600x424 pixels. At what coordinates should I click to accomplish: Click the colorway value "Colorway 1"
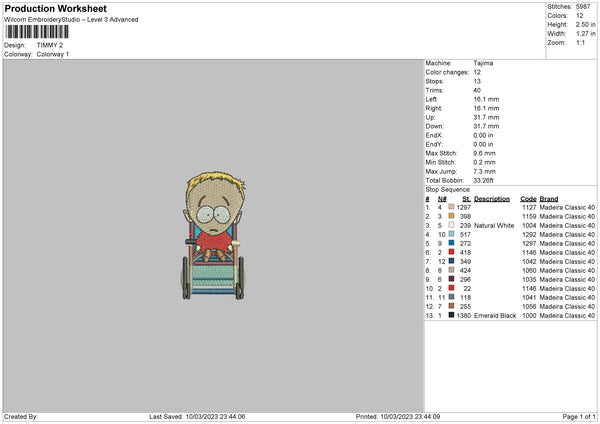tap(53, 54)
